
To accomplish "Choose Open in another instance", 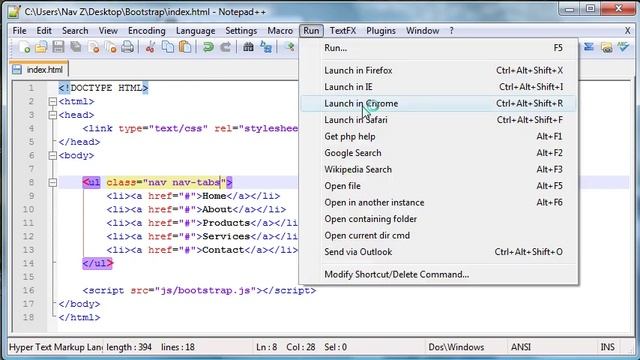I will point(439,202).
